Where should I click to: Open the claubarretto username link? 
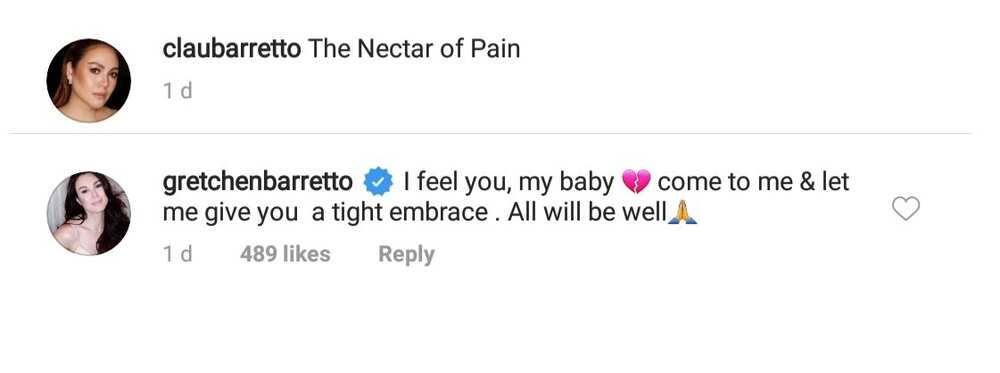[232, 49]
